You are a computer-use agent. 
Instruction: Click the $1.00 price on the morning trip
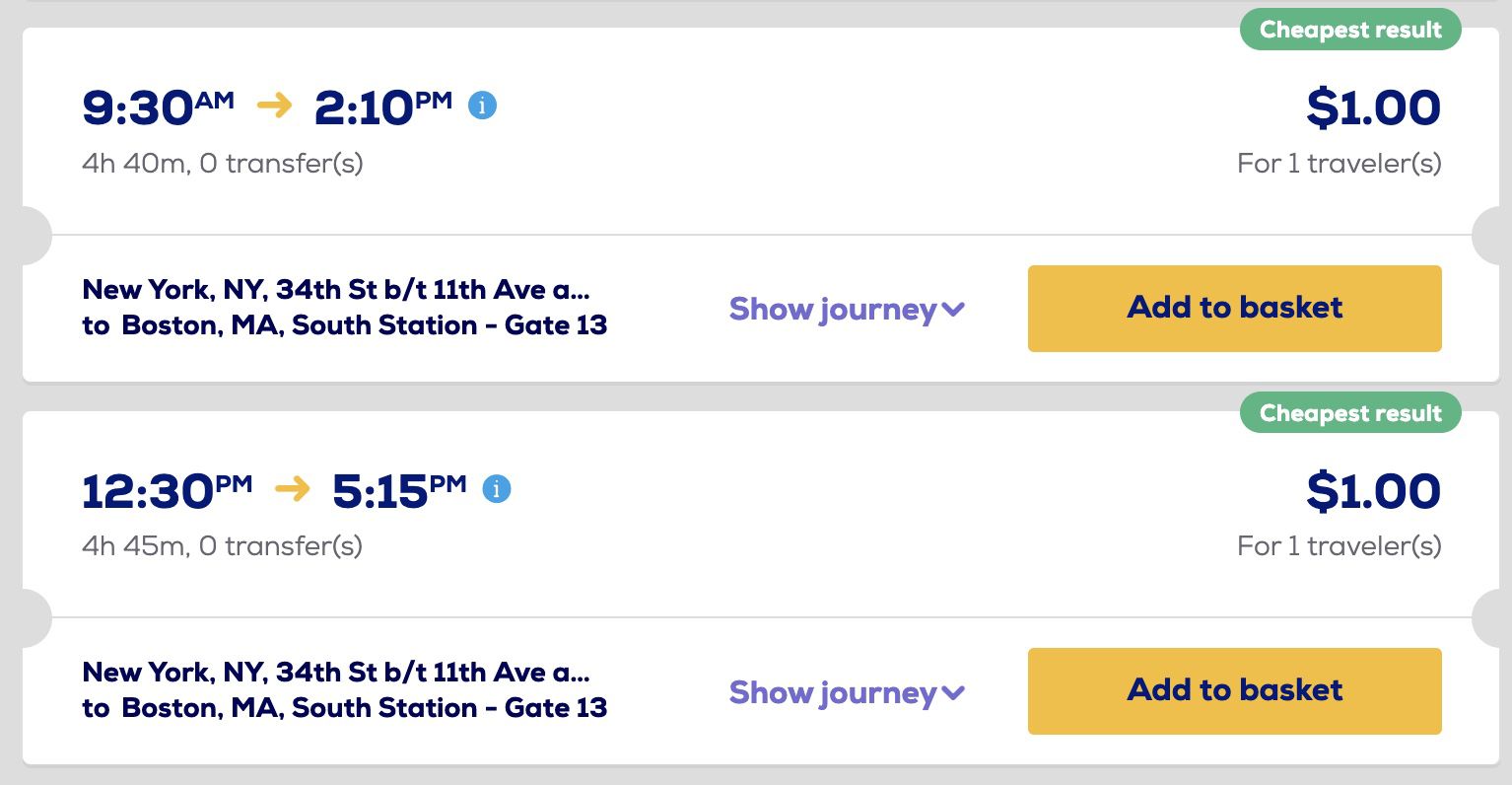[x=1373, y=107]
